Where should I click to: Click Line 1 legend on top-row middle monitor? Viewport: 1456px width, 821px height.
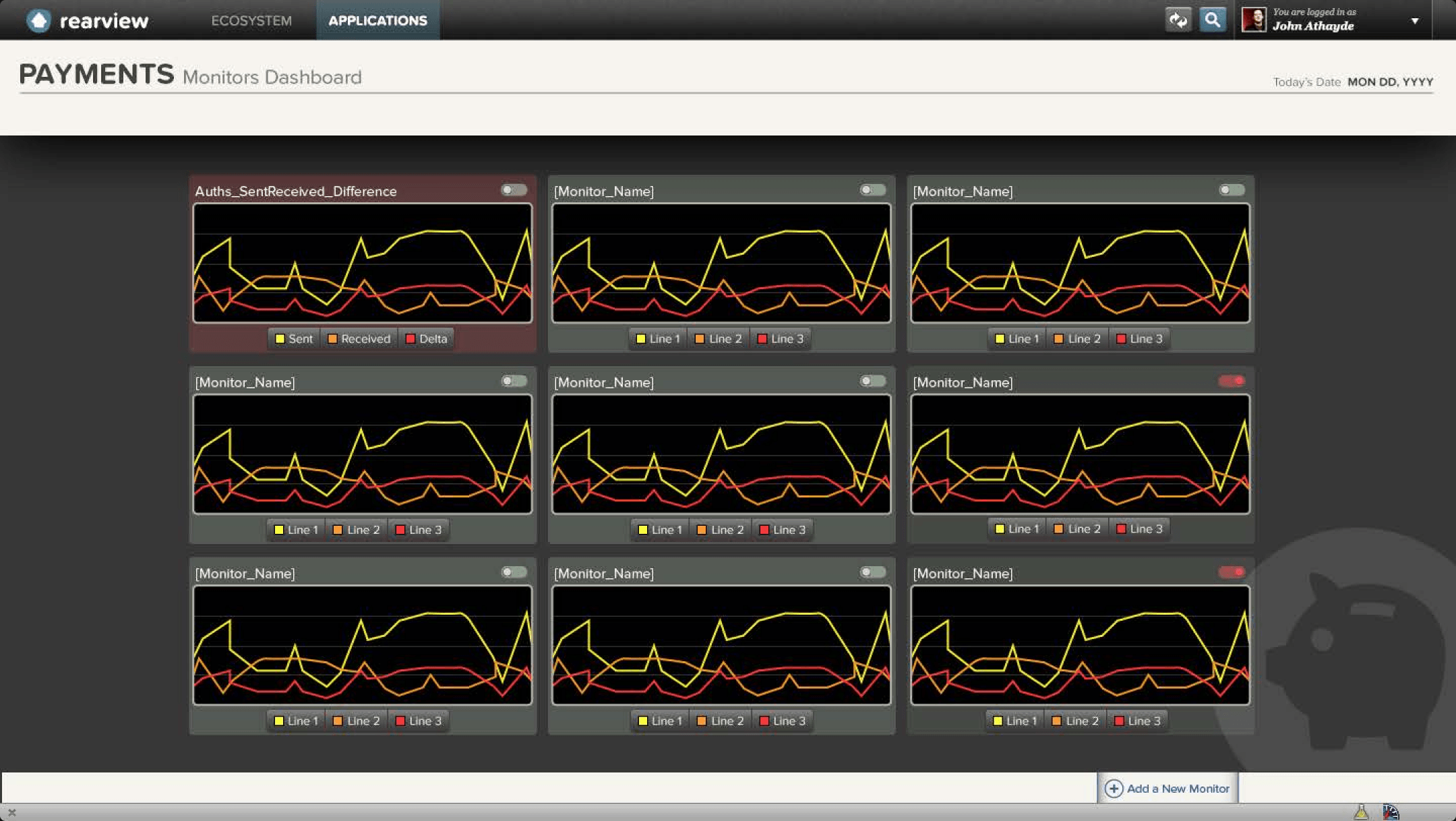tap(658, 338)
